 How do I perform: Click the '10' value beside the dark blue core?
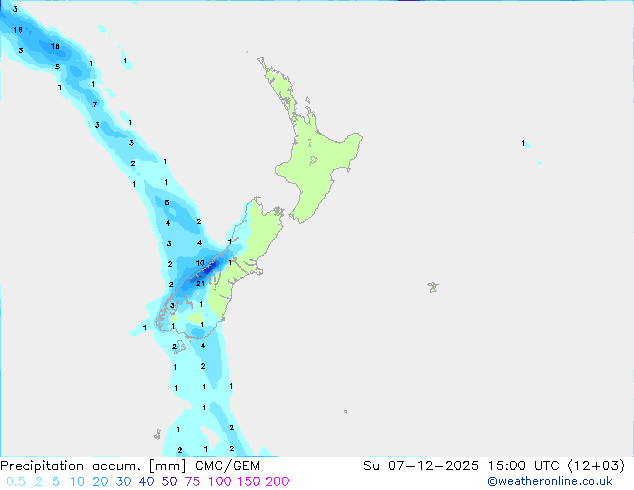200,263
